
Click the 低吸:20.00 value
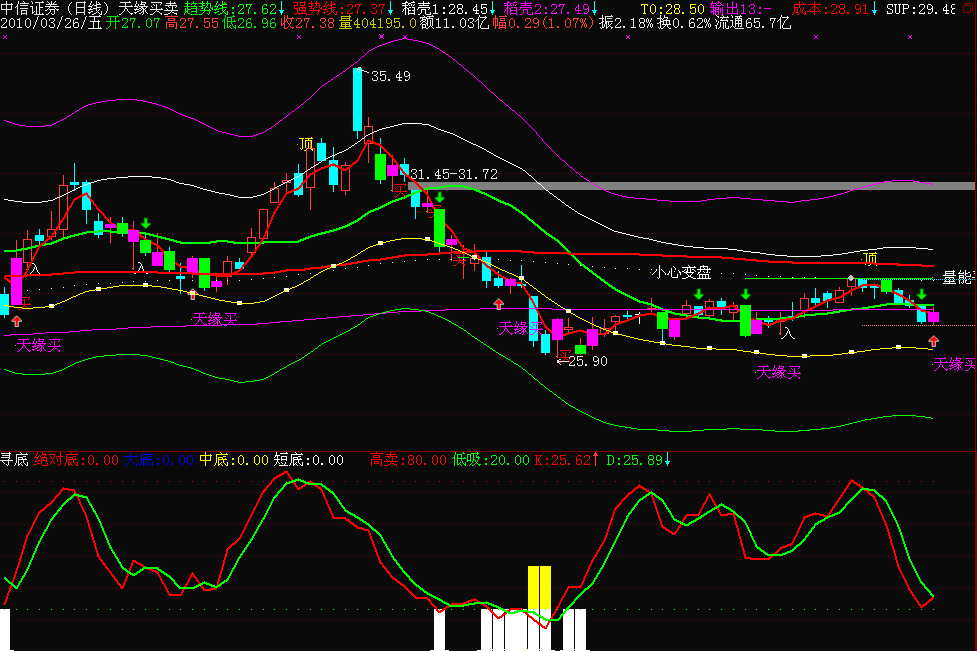point(491,460)
